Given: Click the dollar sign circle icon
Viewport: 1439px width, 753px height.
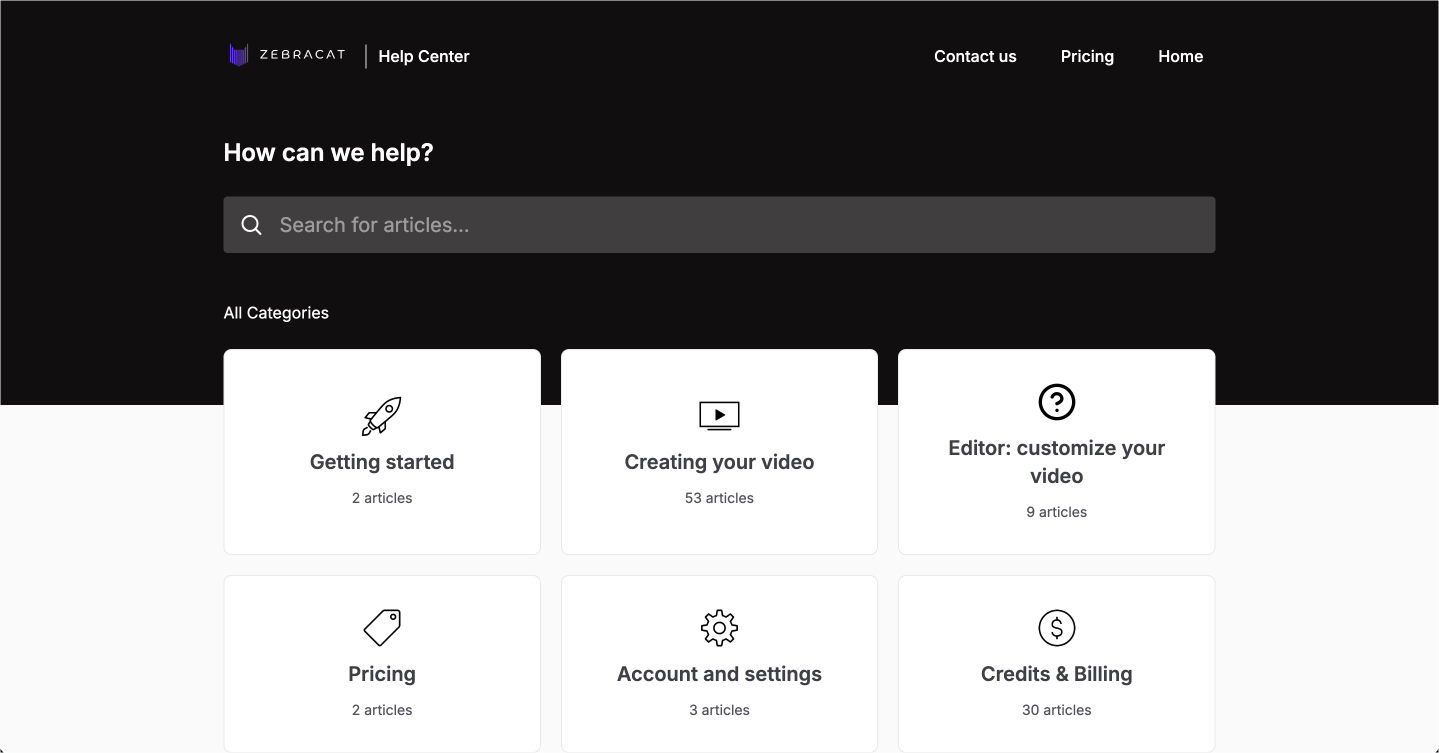Looking at the screenshot, I should [x=1056, y=628].
